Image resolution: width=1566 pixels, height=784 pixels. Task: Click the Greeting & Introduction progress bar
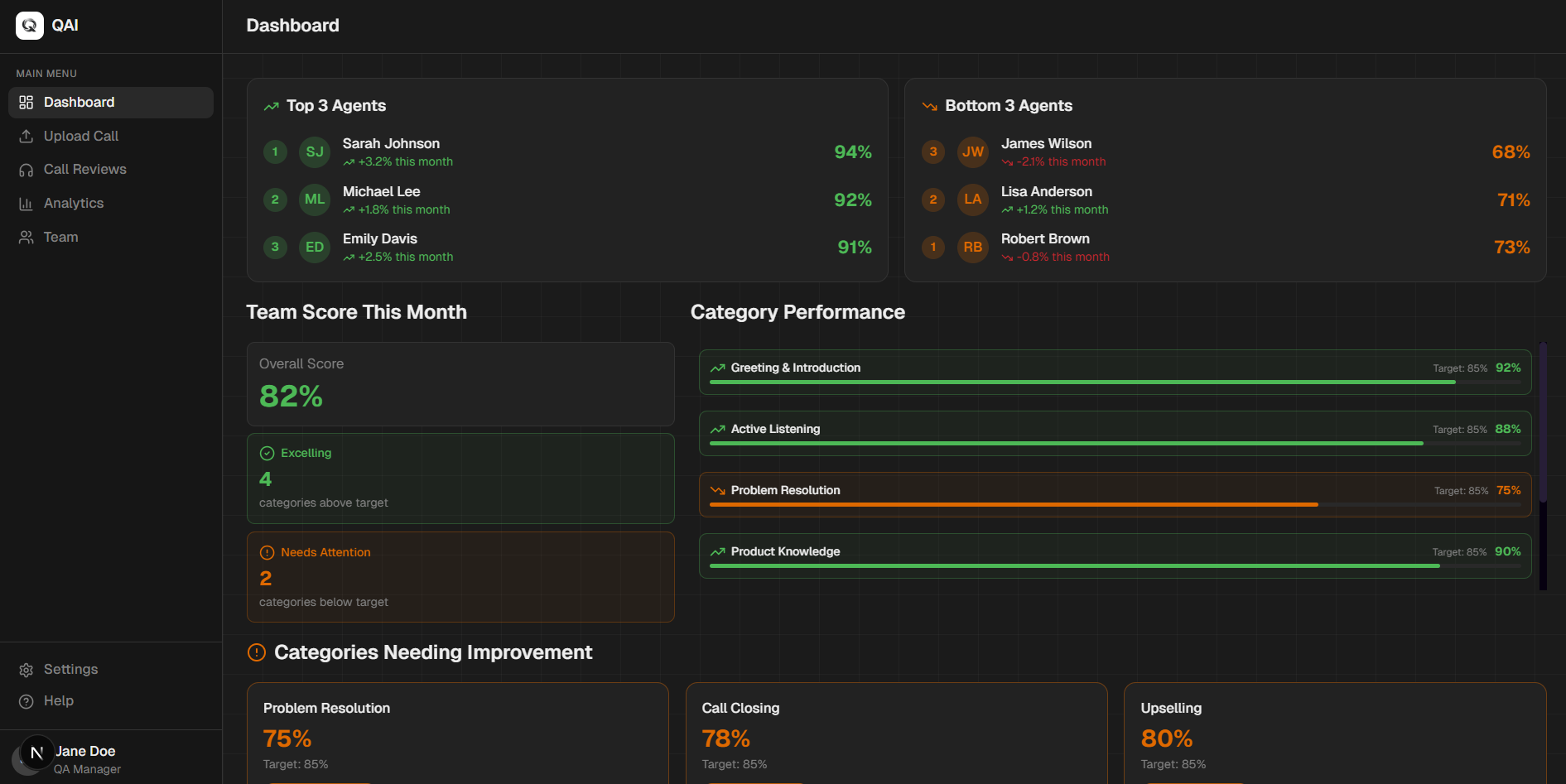click(x=1115, y=382)
